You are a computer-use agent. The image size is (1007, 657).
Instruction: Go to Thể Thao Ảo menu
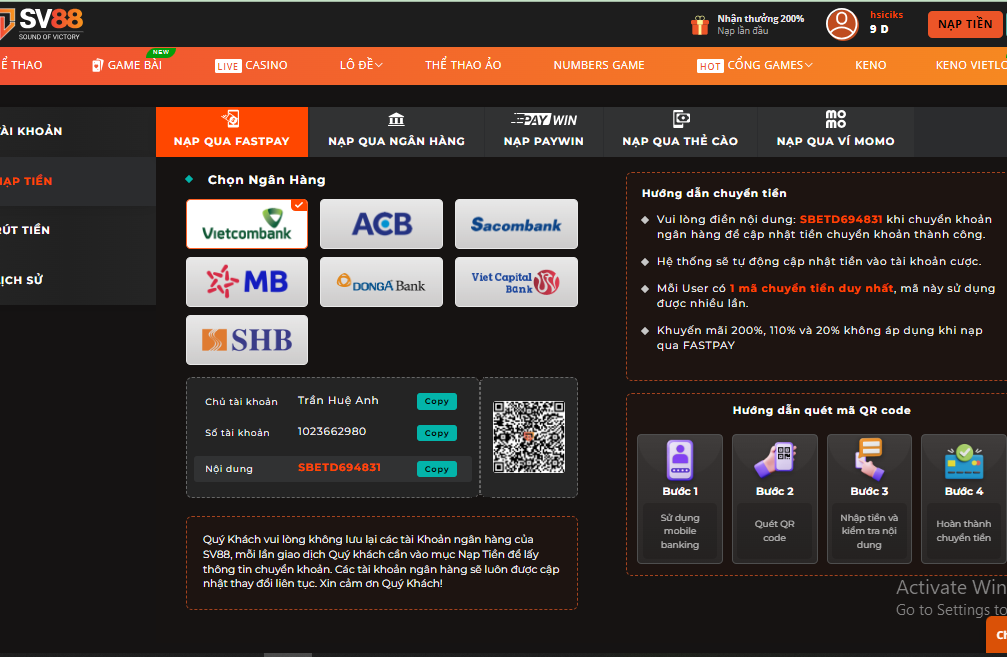463,65
